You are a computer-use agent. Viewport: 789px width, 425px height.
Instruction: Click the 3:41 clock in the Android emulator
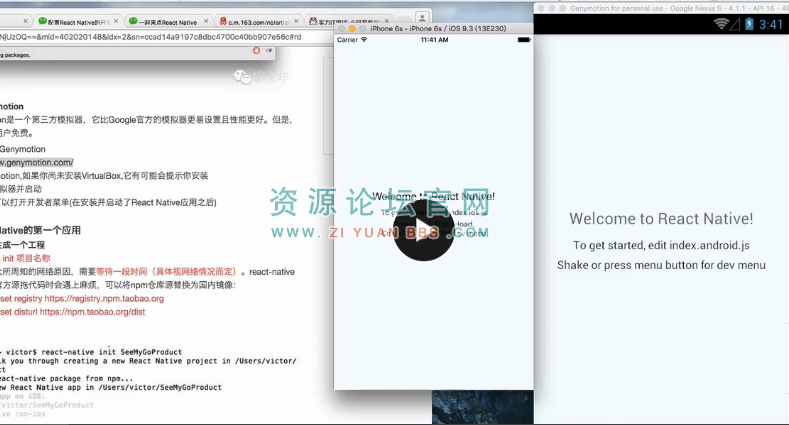(771, 24)
